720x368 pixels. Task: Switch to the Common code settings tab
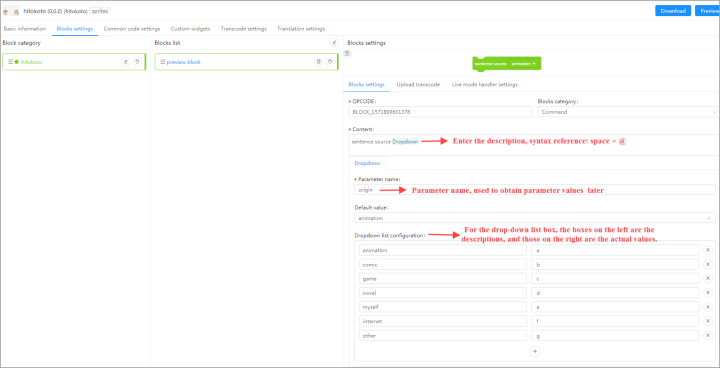(132, 28)
